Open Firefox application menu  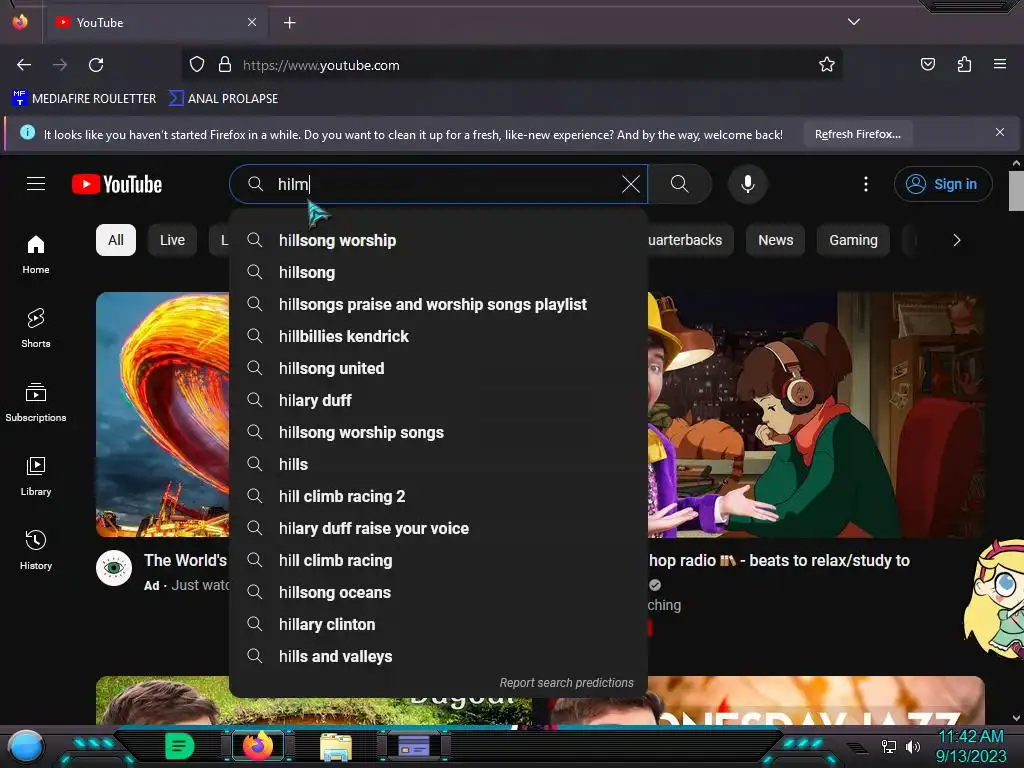(x=1000, y=65)
